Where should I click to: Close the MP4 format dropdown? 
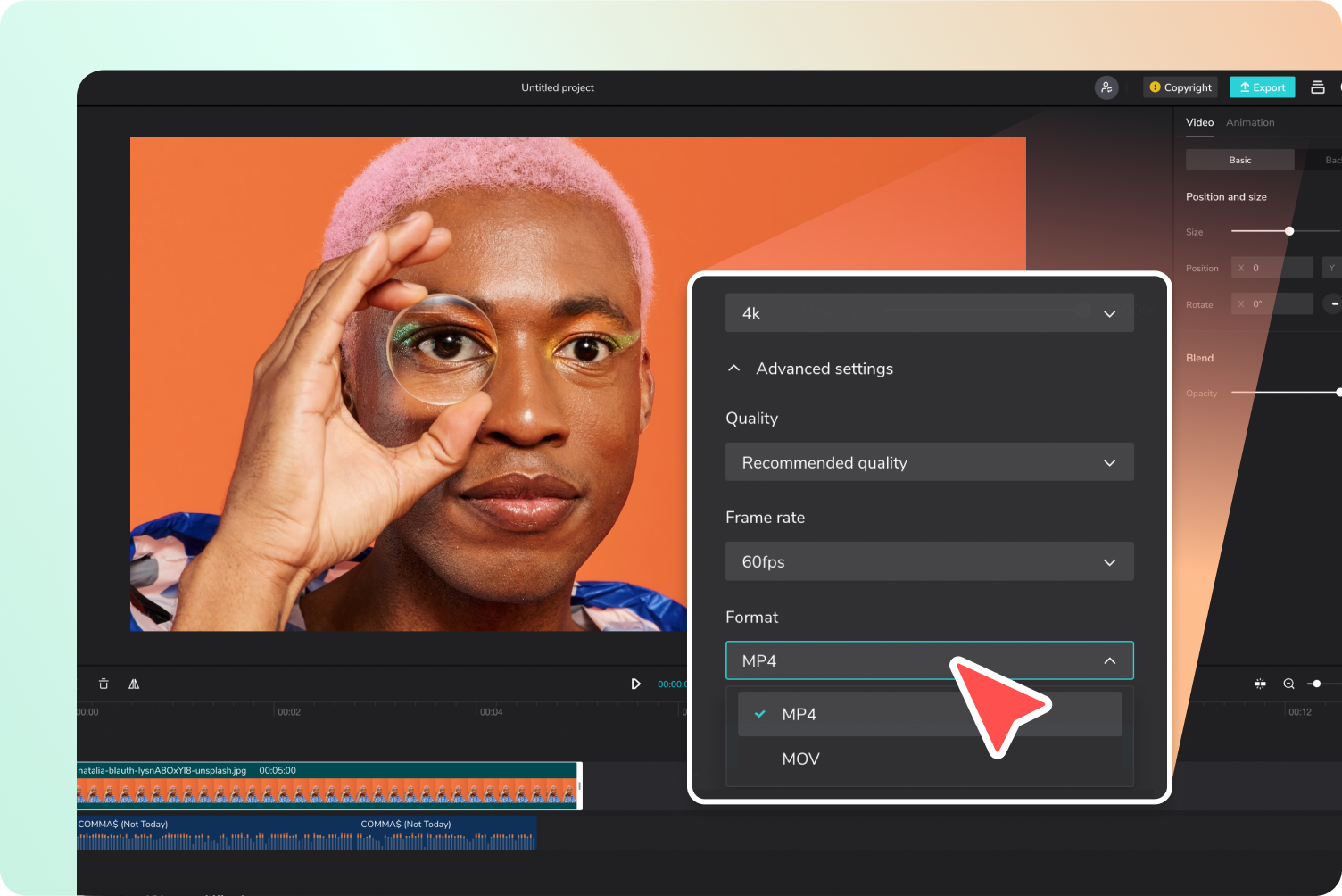(x=929, y=660)
